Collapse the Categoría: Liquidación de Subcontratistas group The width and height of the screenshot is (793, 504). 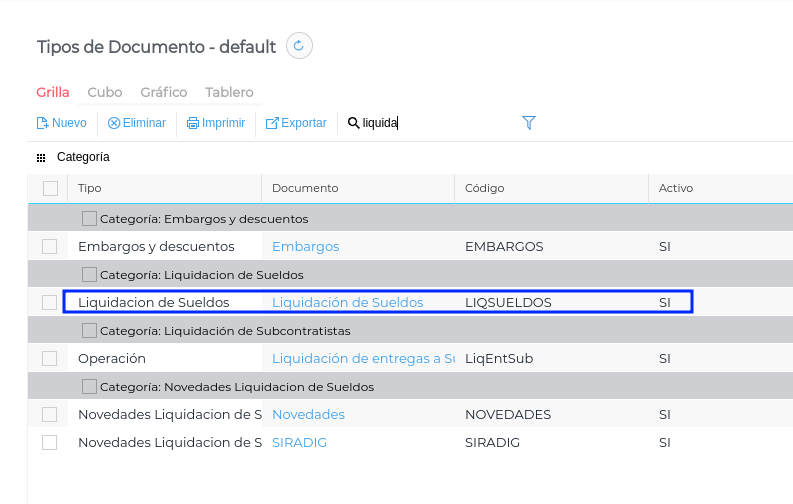click(89, 330)
